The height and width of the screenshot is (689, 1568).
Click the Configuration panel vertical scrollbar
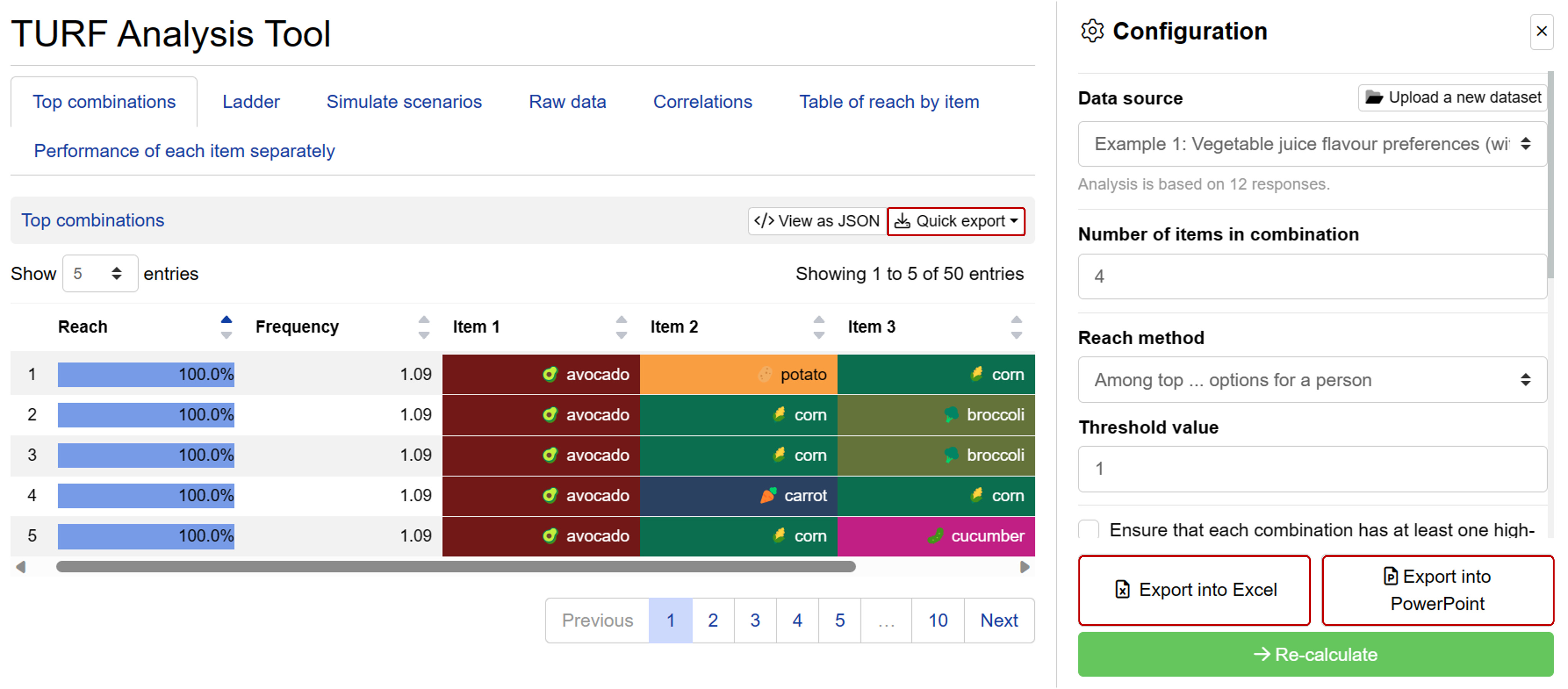click(x=1550, y=174)
